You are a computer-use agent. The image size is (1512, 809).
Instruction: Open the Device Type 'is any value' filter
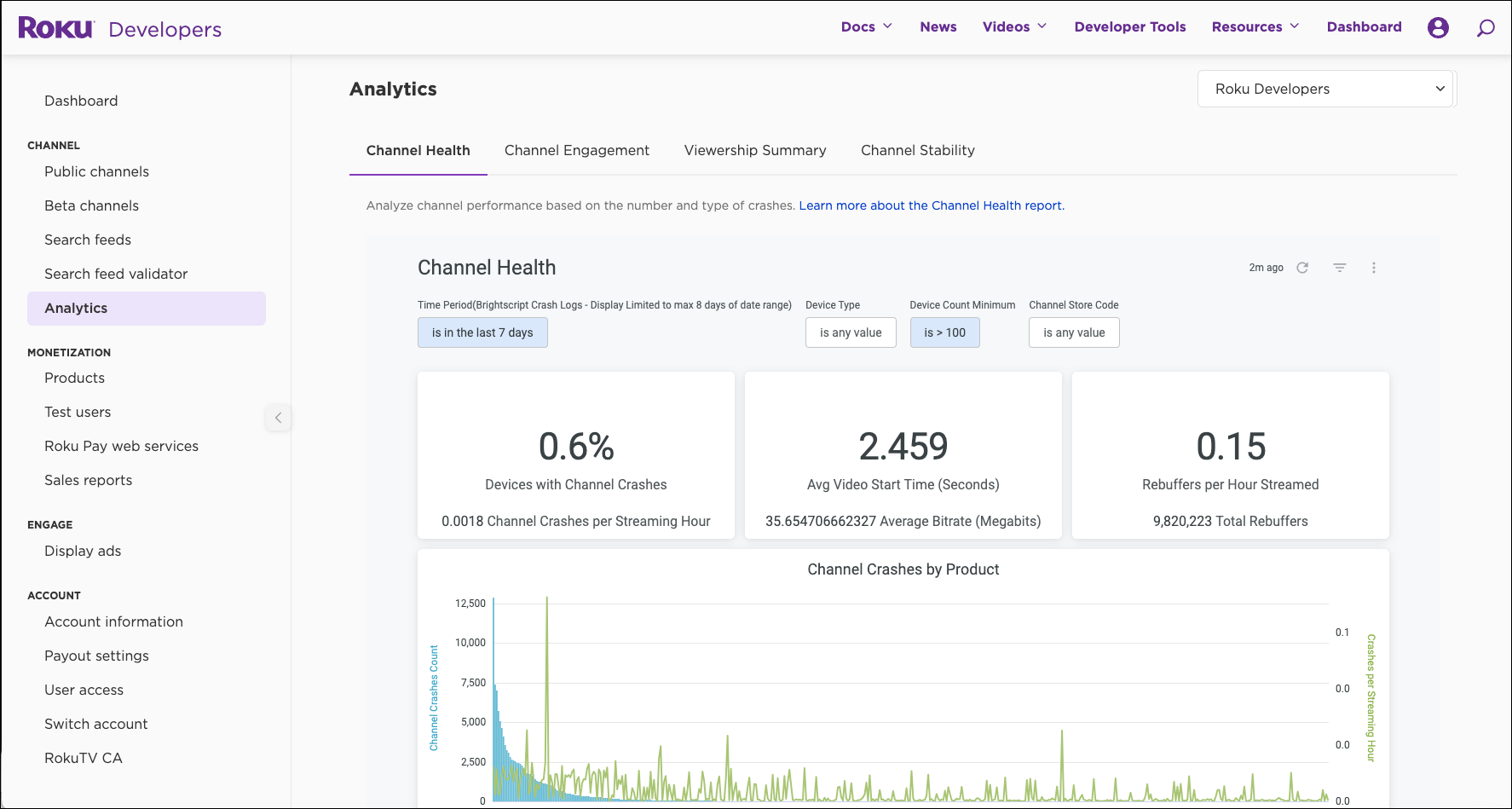(x=851, y=332)
